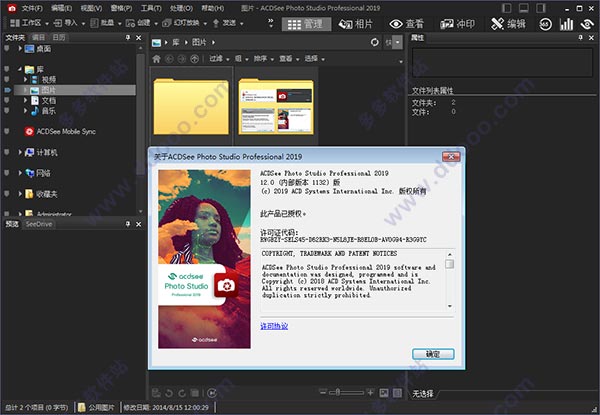
Task: Toggle the easy-select marker beside 文档
Action: click(x=7, y=100)
